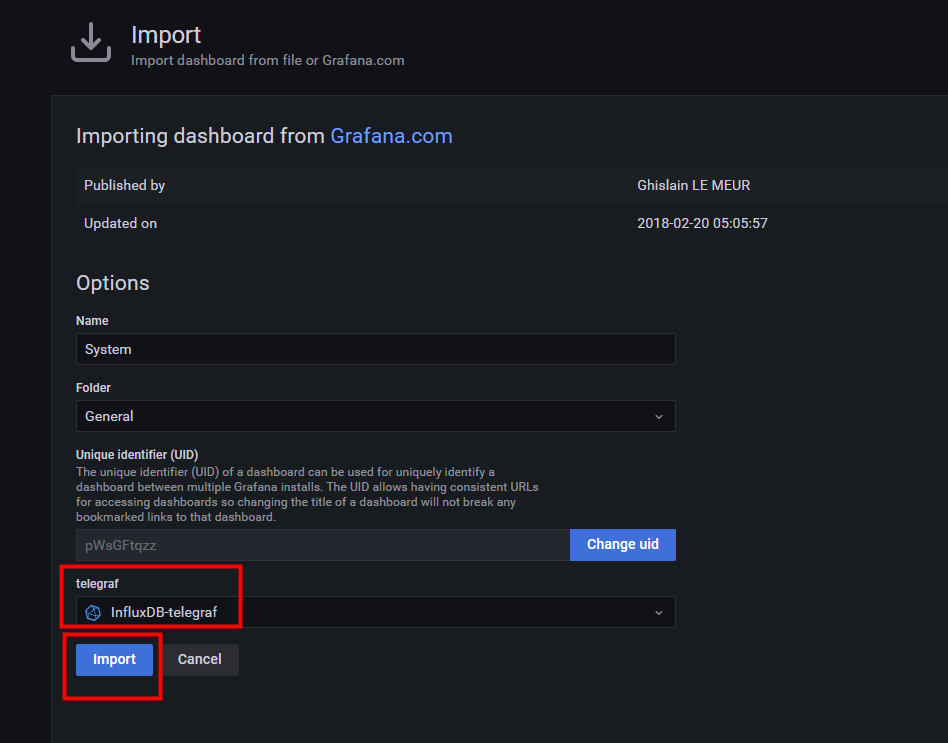Click the Name field label
The width and height of the screenshot is (948, 743).
coord(92,321)
